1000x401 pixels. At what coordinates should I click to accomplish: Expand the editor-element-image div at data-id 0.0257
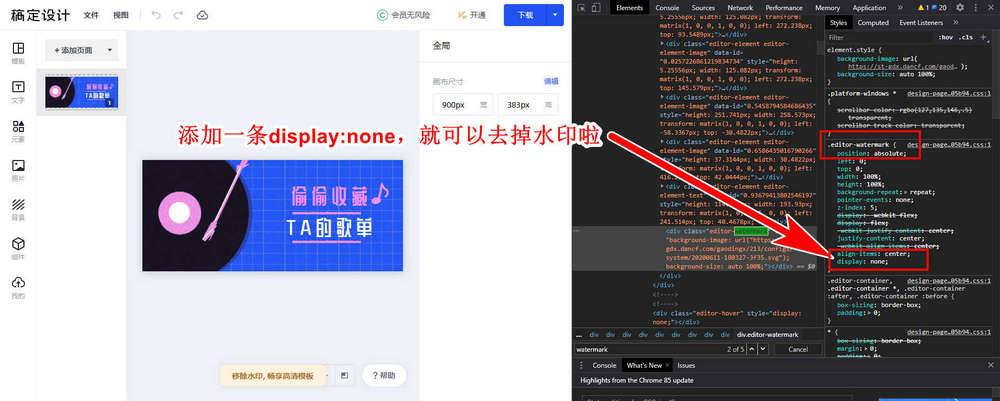(x=662, y=44)
